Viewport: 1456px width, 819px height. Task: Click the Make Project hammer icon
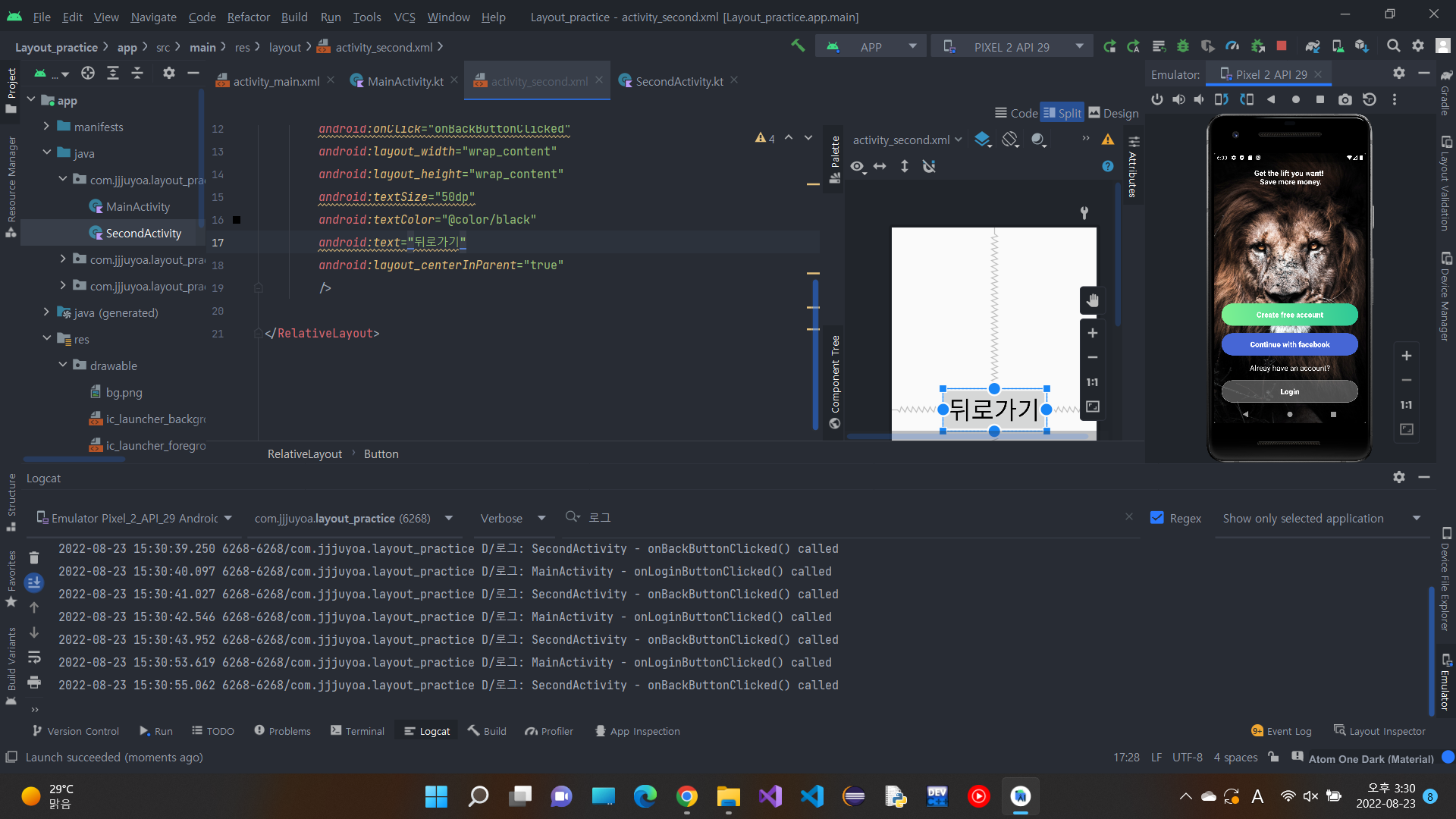point(797,46)
